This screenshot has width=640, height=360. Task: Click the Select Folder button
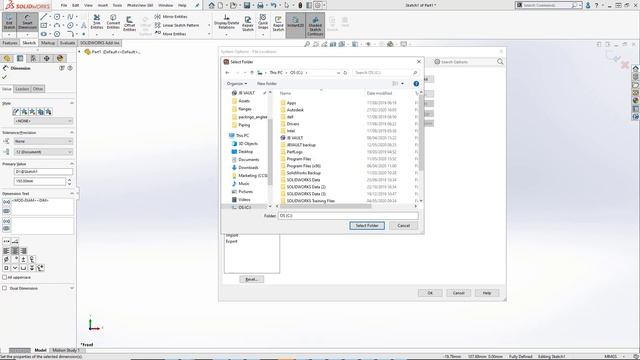367,226
